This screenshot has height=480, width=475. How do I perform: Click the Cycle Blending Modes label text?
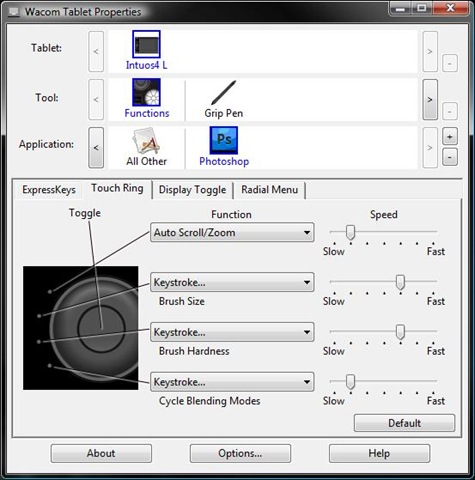[x=209, y=401]
